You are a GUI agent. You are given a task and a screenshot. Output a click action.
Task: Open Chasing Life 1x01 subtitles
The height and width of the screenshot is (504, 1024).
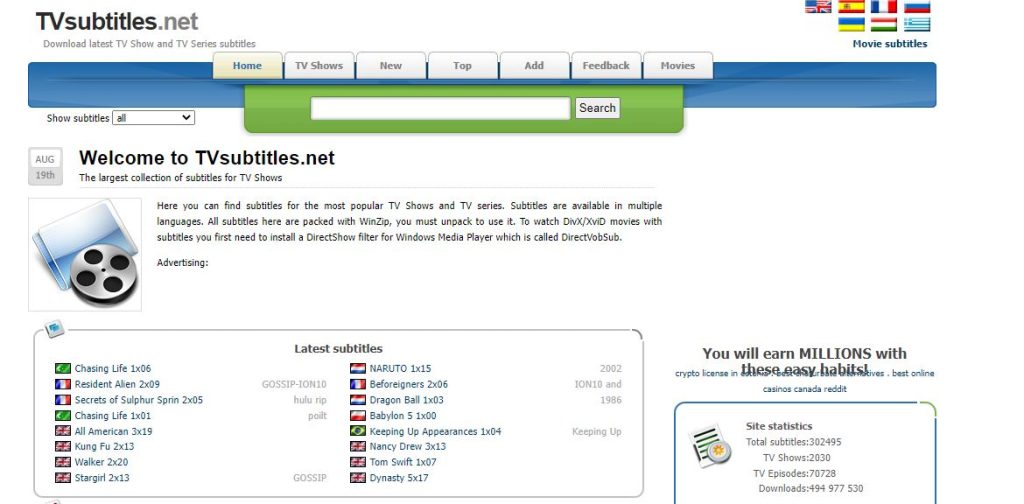coord(112,415)
